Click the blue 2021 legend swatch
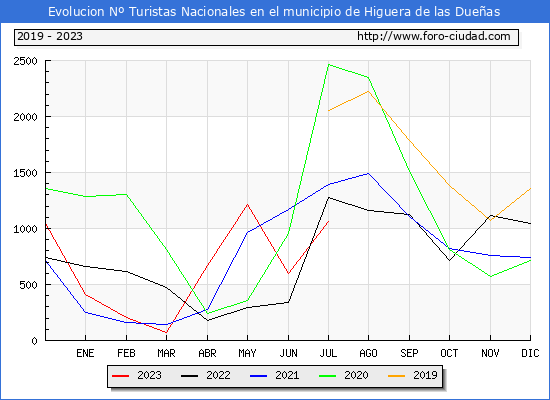Image resolution: width=550 pixels, height=400 pixels. (x=259, y=376)
